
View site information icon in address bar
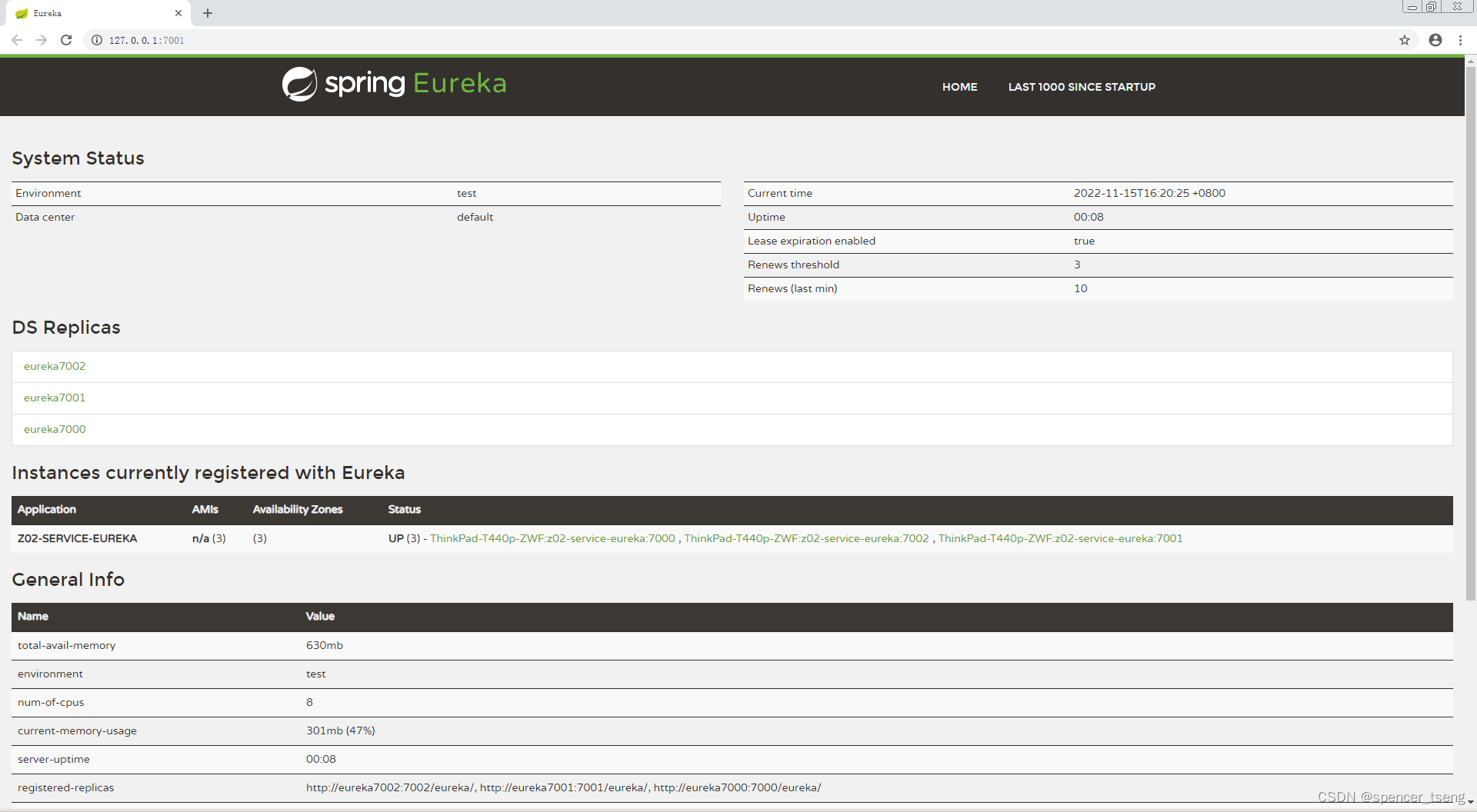pyautogui.click(x=97, y=40)
